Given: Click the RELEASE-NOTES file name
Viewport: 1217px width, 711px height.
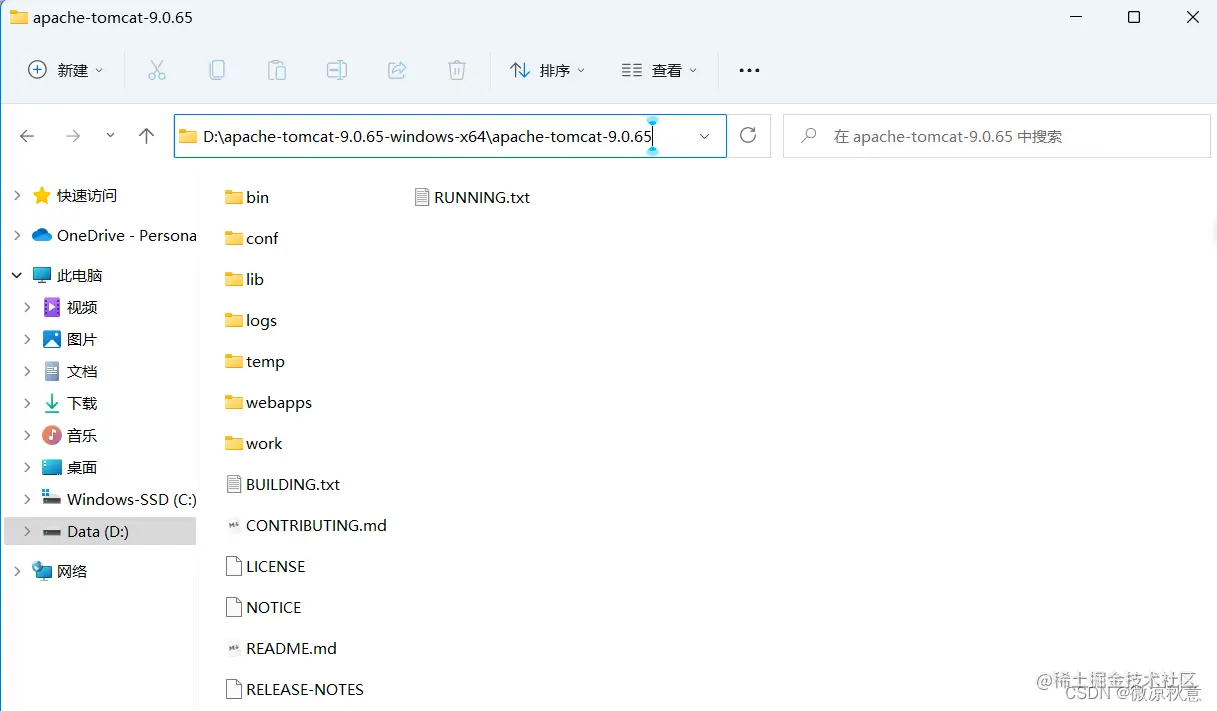Looking at the screenshot, I should click(305, 689).
